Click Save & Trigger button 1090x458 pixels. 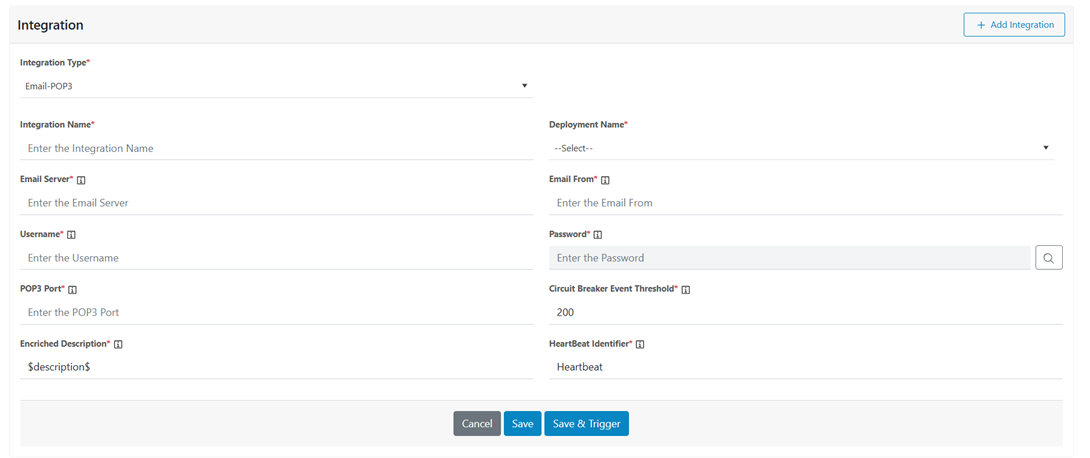tap(586, 424)
